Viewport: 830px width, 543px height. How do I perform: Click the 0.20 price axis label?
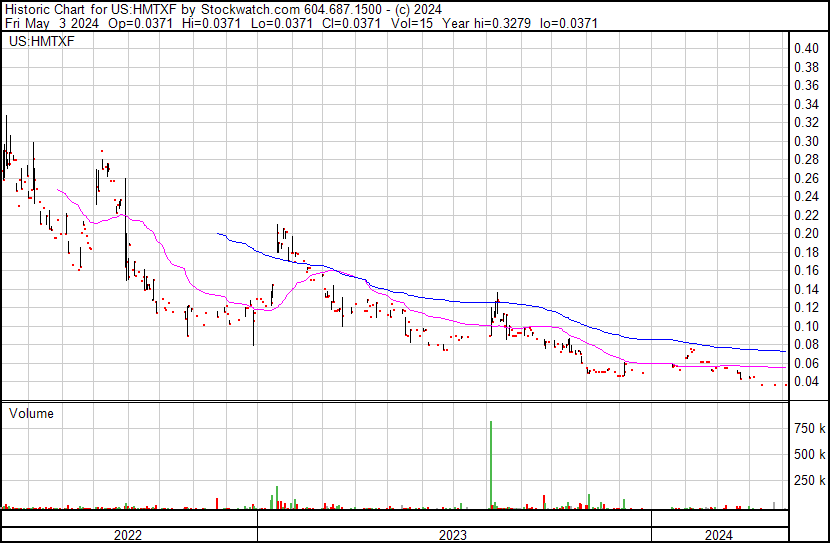[806, 233]
